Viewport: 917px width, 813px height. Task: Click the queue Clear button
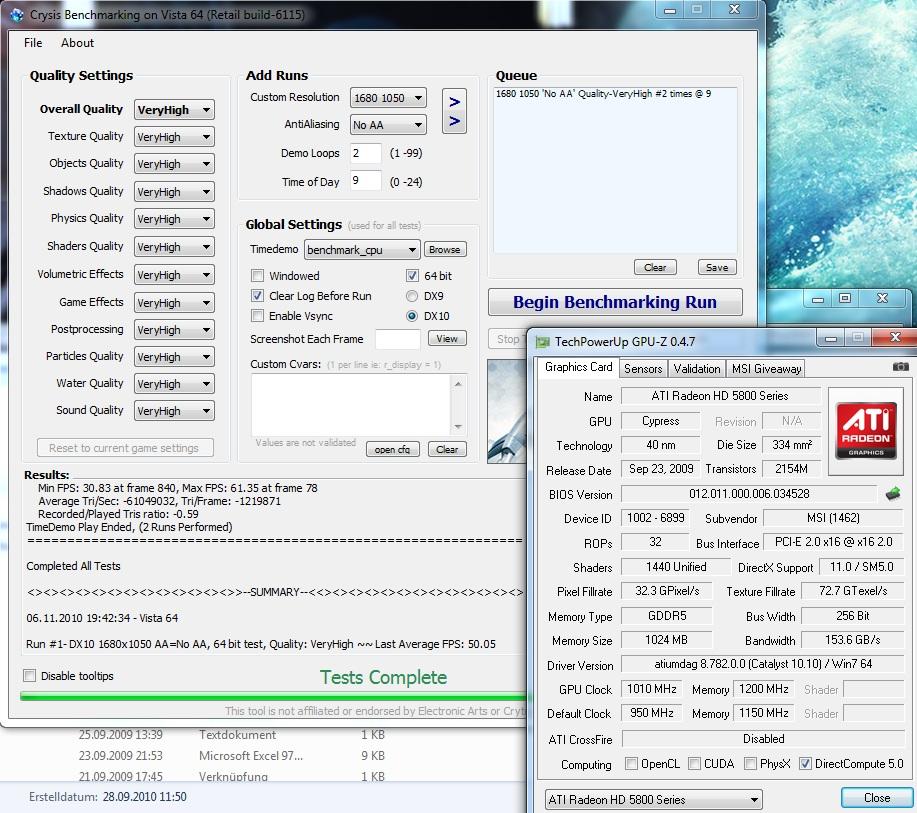click(x=655, y=267)
